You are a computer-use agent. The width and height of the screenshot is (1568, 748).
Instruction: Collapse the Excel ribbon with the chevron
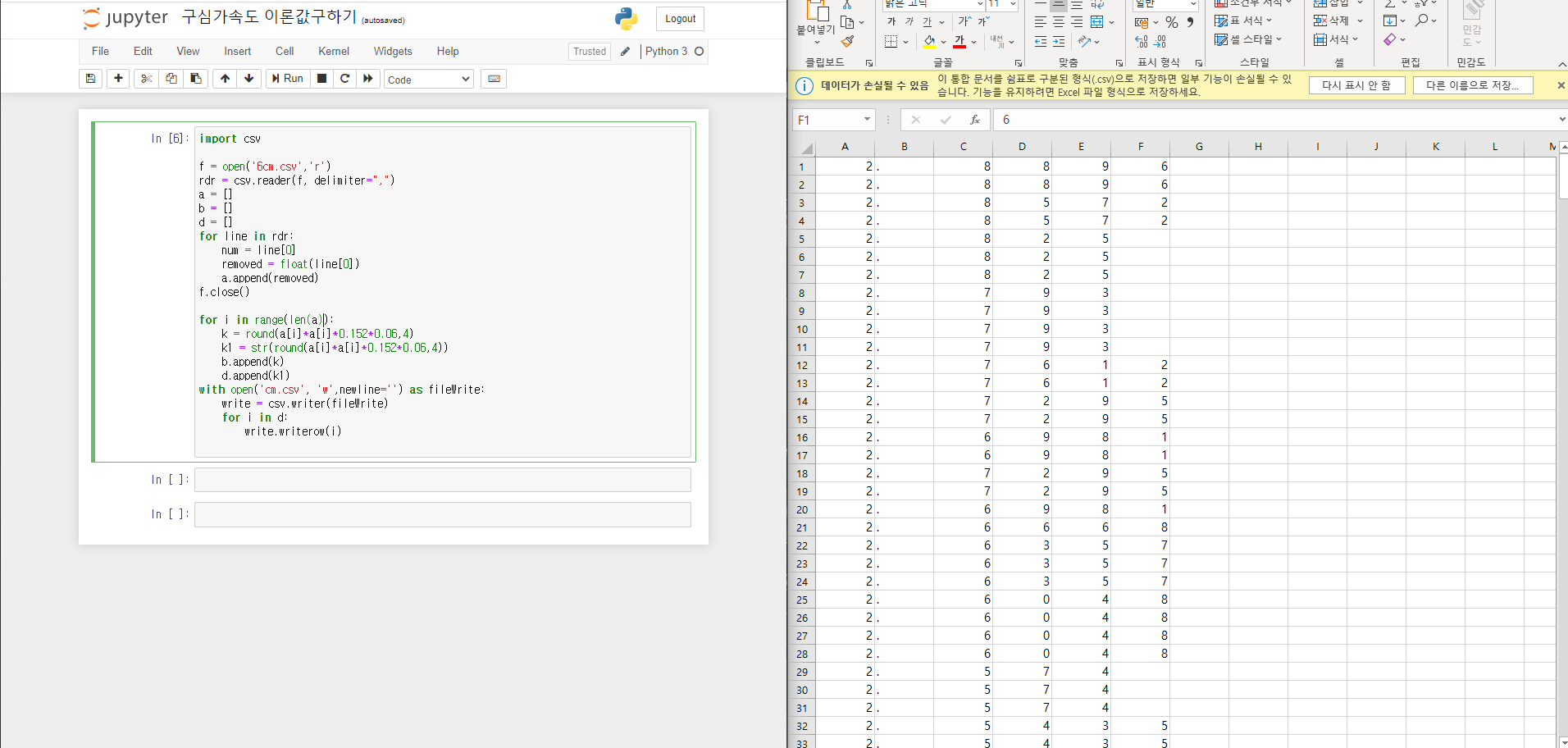point(1561,64)
